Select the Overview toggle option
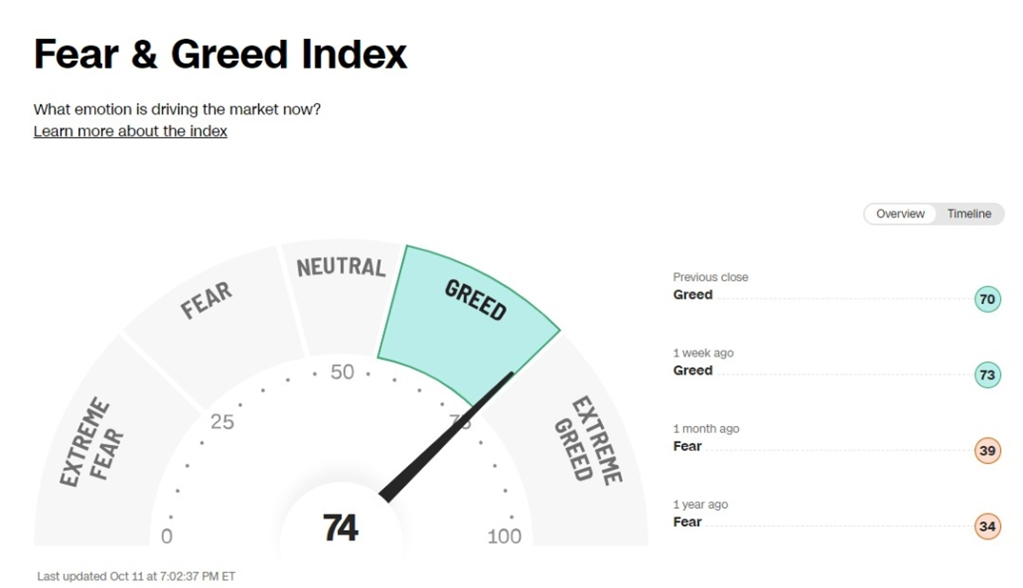Image resolution: width=1023 pixels, height=588 pixels. click(900, 213)
